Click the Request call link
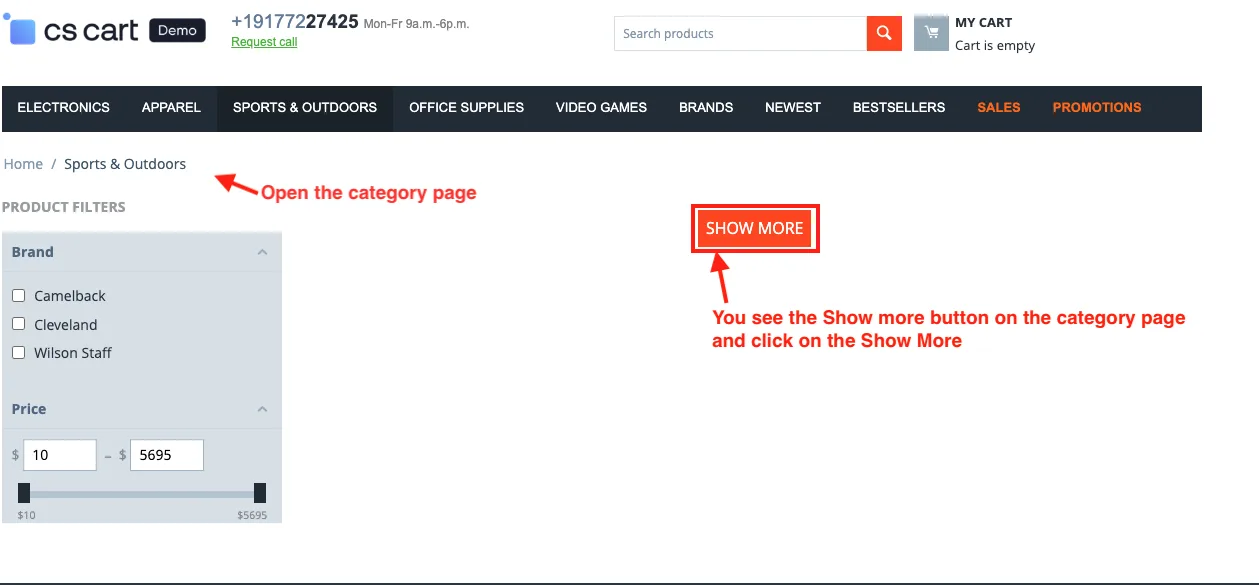Viewport: 1259px width, 585px height. point(264,42)
